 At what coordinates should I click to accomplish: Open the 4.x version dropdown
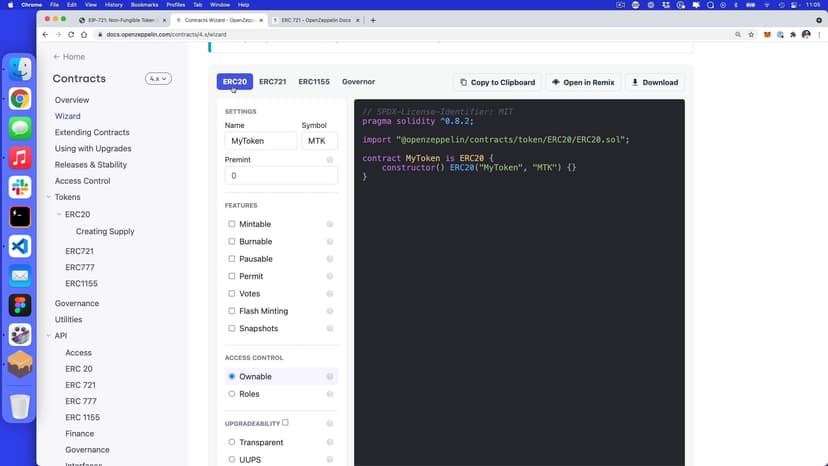[158, 78]
